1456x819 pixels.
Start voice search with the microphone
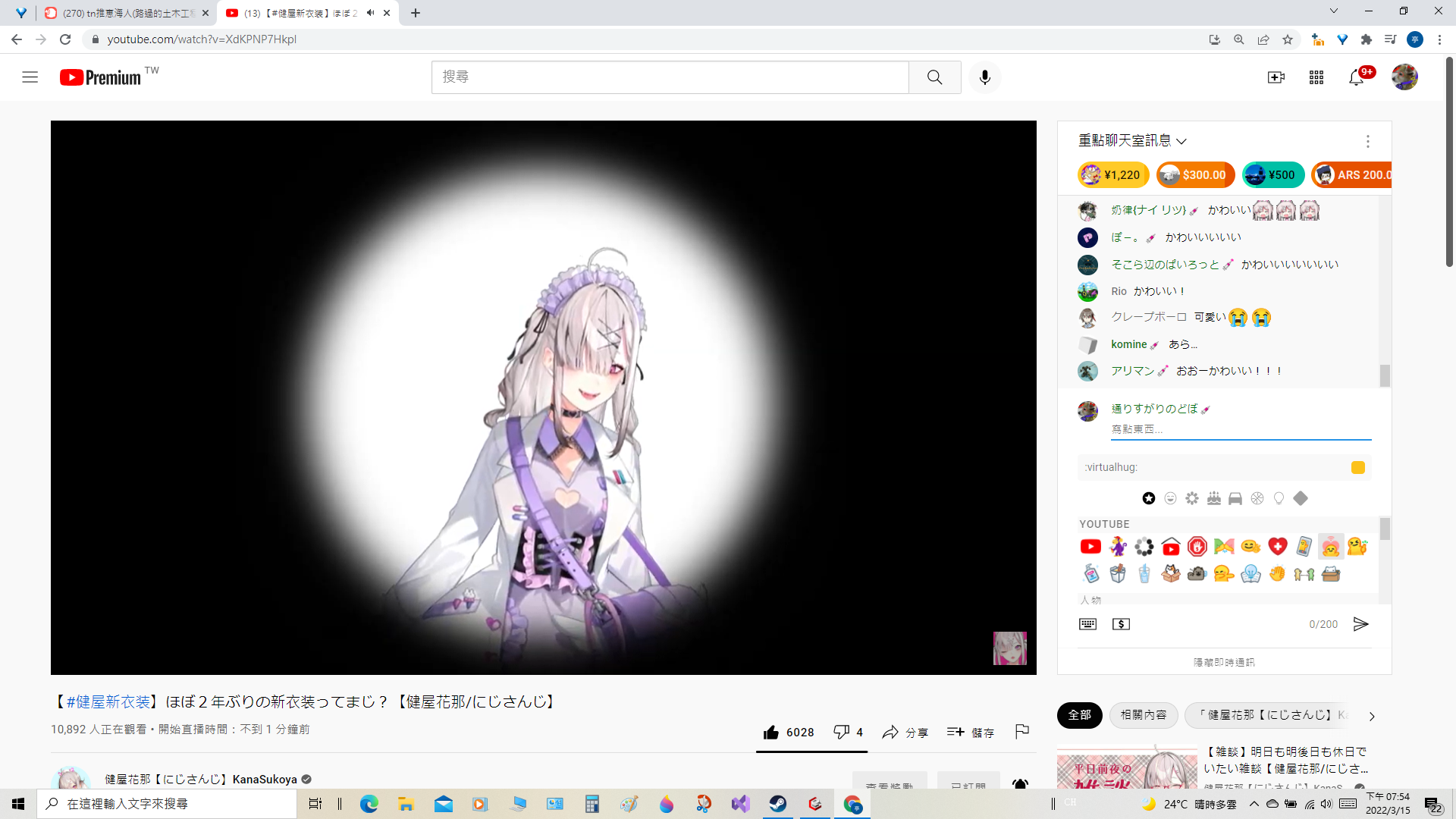click(x=984, y=77)
